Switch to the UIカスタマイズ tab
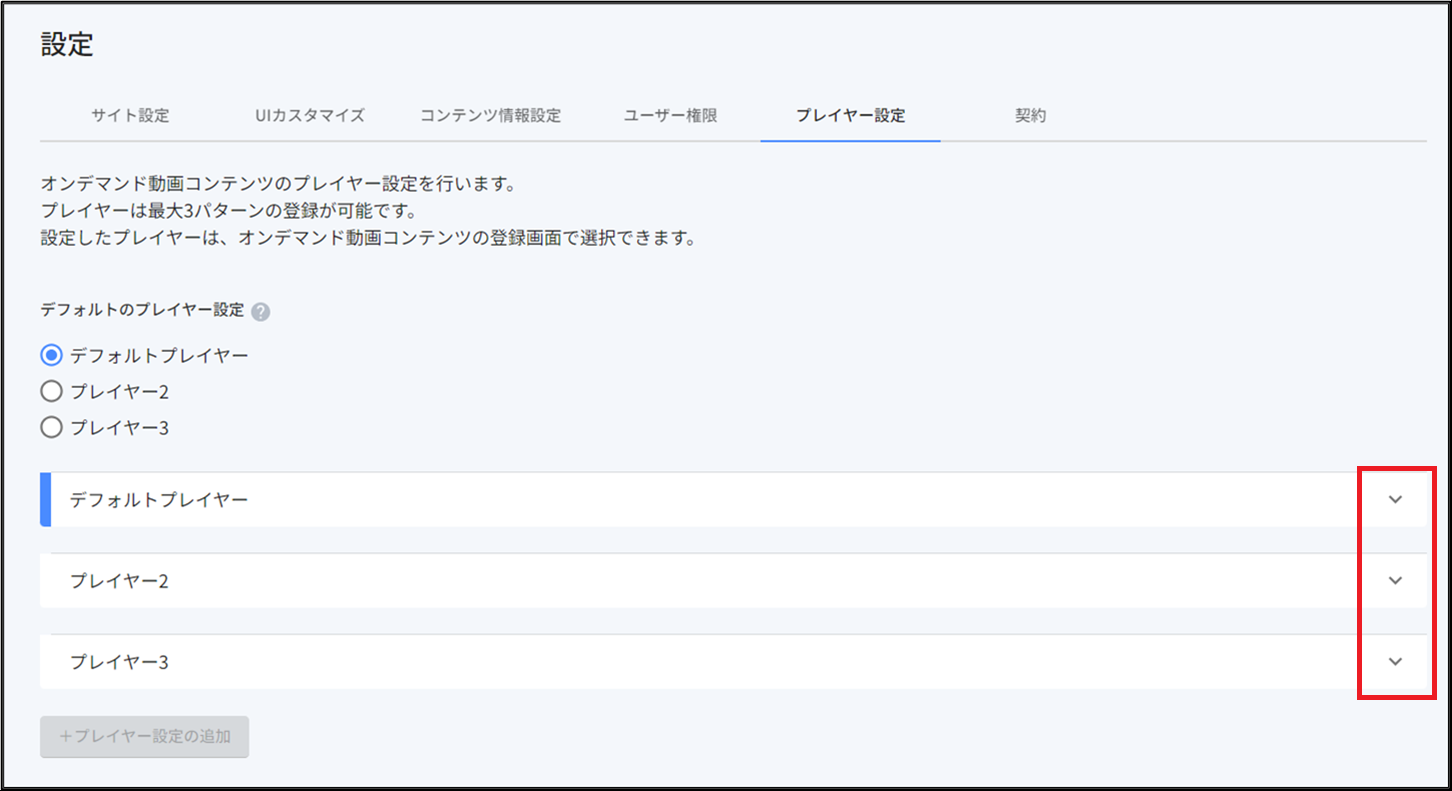The width and height of the screenshot is (1452, 791). point(310,115)
